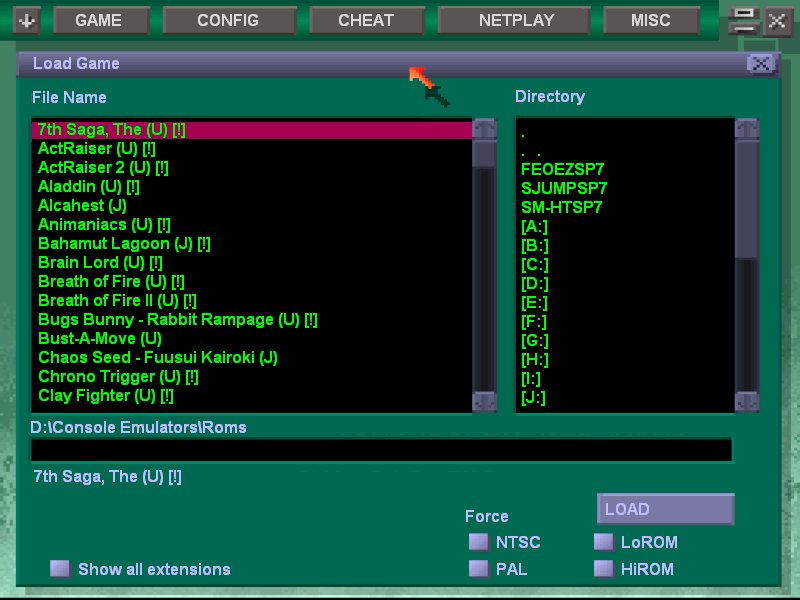Select the single-dot current directory entry
Image resolution: width=800 pixels, height=600 pixels.
(x=625, y=133)
